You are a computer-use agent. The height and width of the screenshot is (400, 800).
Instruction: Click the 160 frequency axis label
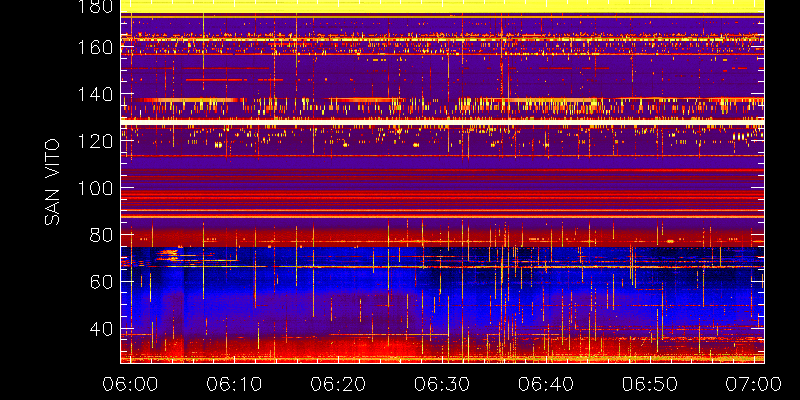(96, 47)
